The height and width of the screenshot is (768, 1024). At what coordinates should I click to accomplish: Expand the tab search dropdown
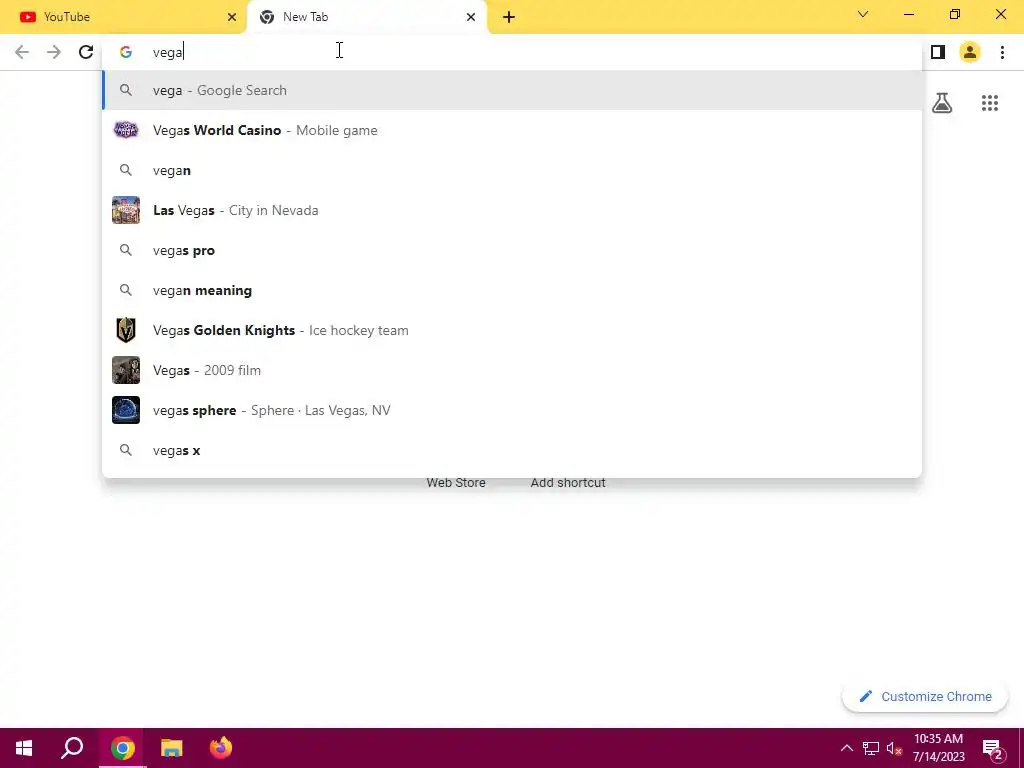(x=863, y=14)
